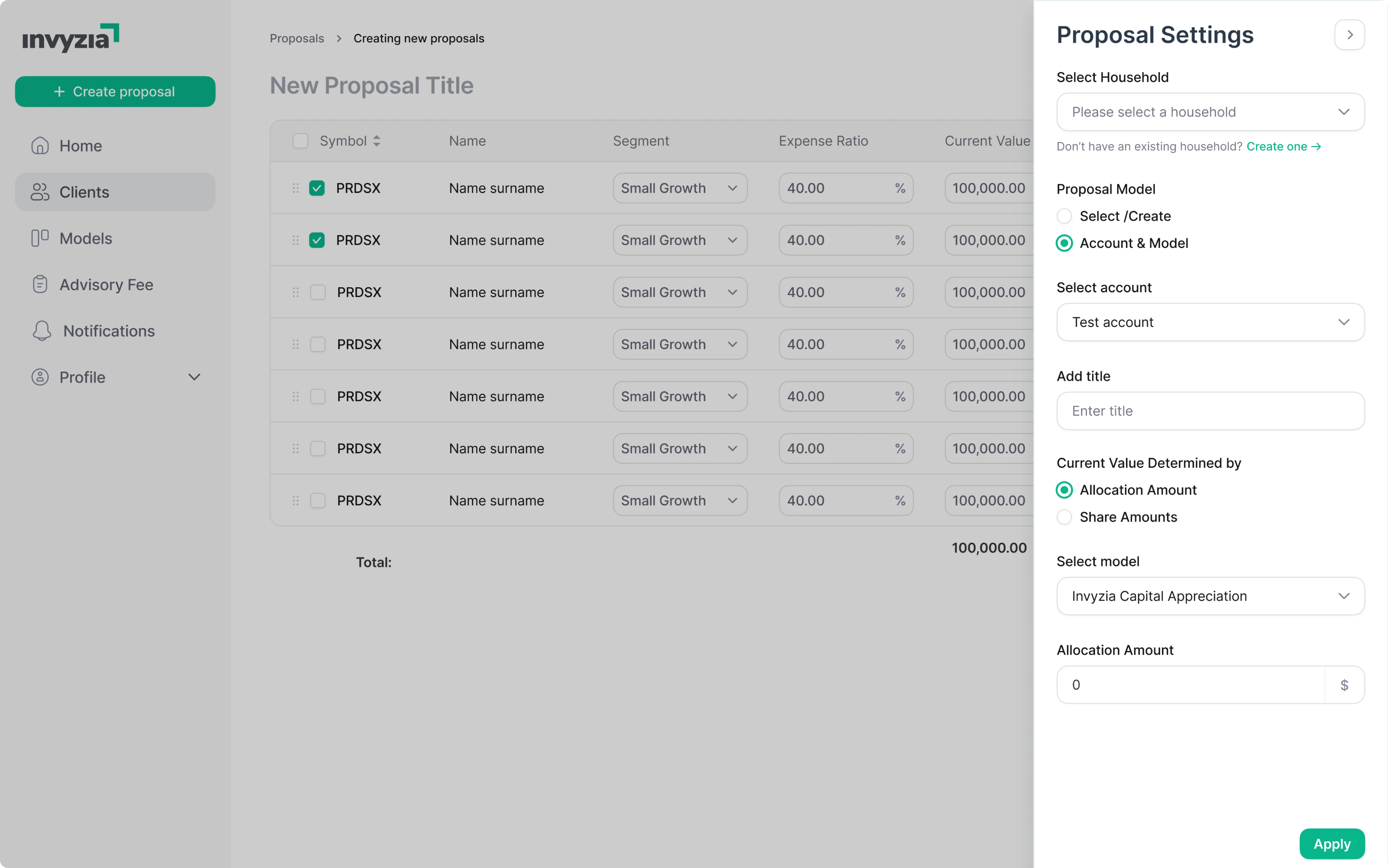Image resolution: width=1388 pixels, height=868 pixels.
Task: Click the invyzia logo
Action: pyautogui.click(x=69, y=37)
